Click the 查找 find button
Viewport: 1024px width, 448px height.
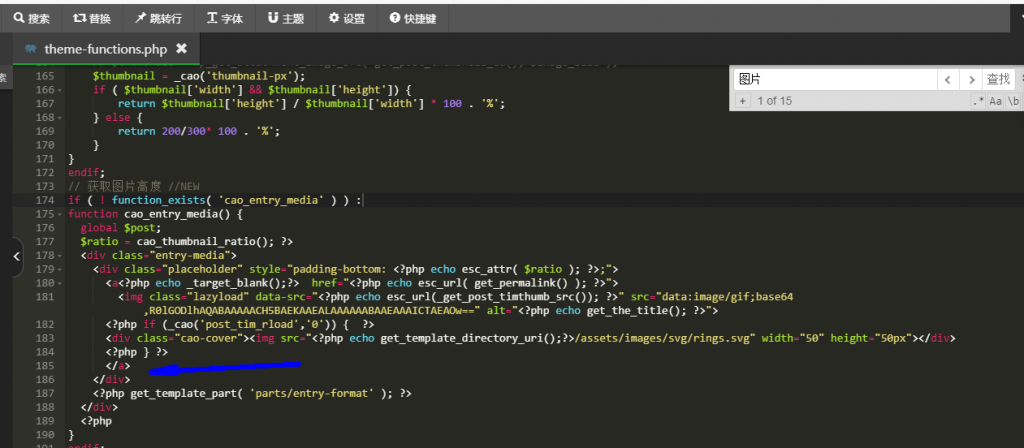(x=998, y=79)
